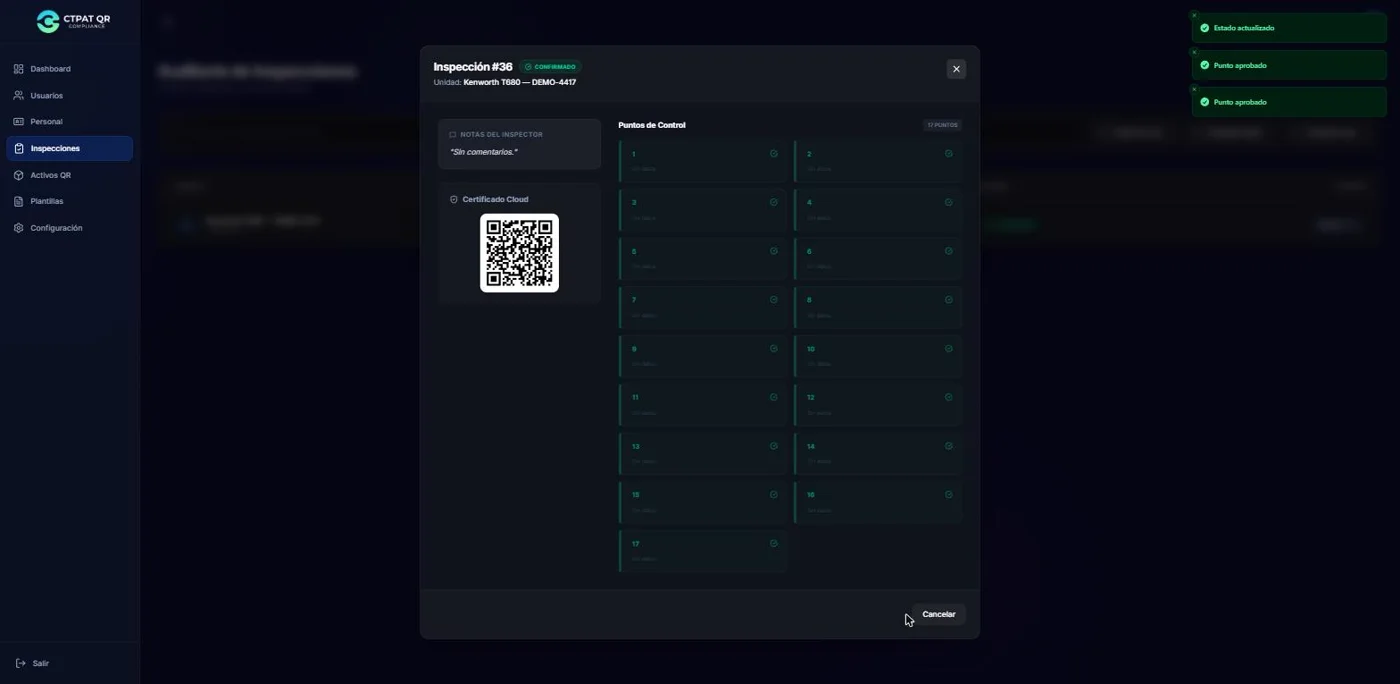Click the 17 PUNTOS counter badge

click(942, 125)
